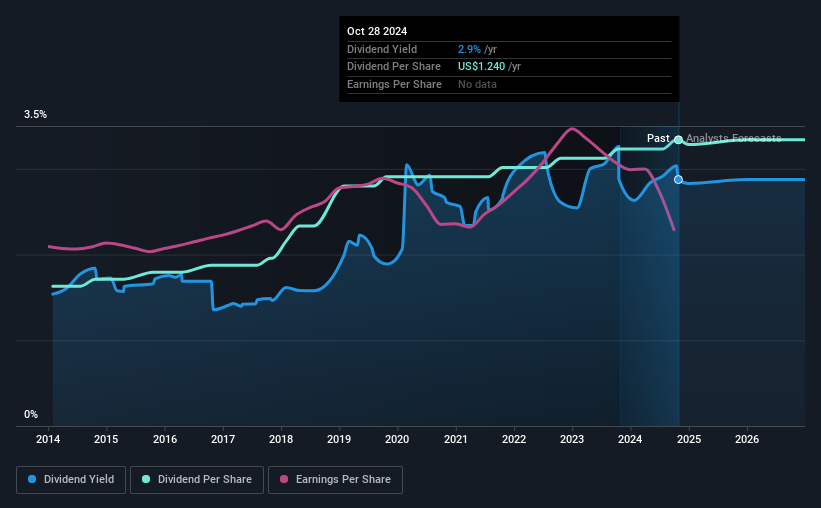The height and width of the screenshot is (508, 821).
Task: Click the 0% y-axis label
Action: click(x=31, y=414)
